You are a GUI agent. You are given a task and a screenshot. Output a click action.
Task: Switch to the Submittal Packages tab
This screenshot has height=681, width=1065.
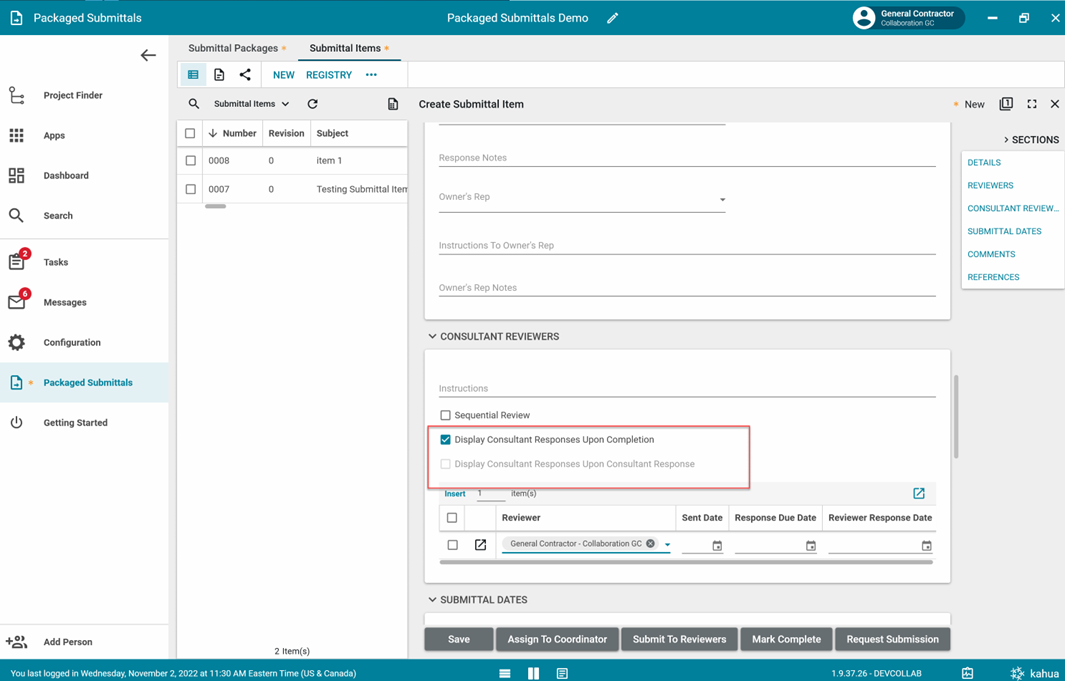click(233, 48)
